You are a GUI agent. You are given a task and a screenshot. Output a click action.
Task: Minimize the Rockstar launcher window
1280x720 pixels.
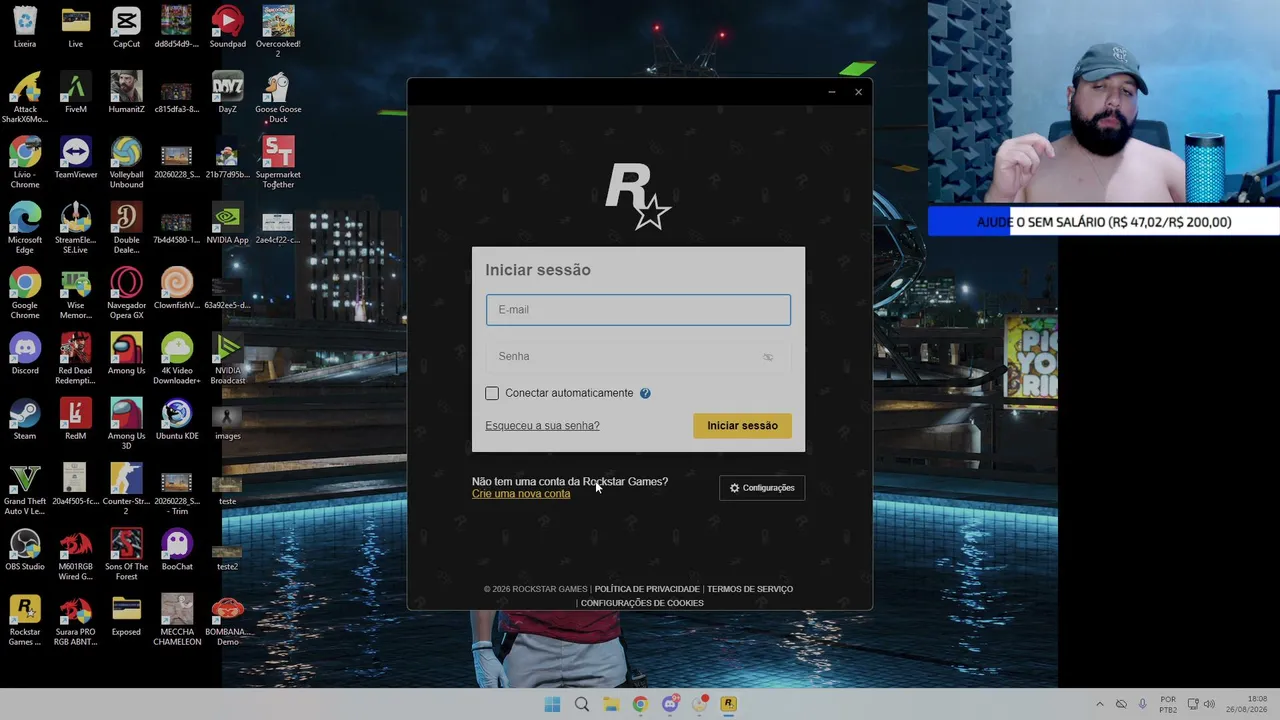point(831,92)
